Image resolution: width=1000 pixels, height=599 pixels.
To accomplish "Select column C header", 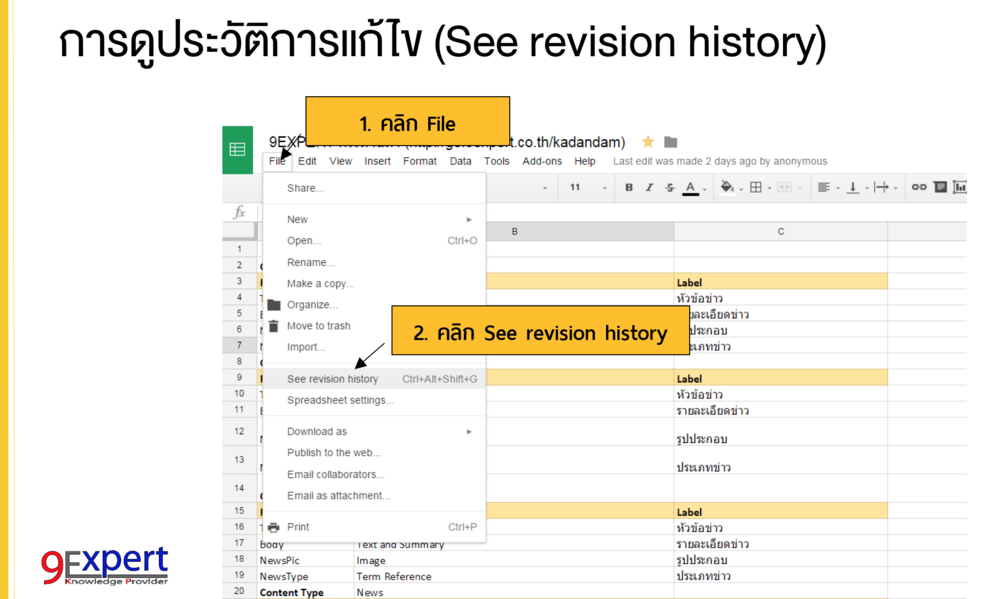I will pyautogui.click(x=783, y=230).
